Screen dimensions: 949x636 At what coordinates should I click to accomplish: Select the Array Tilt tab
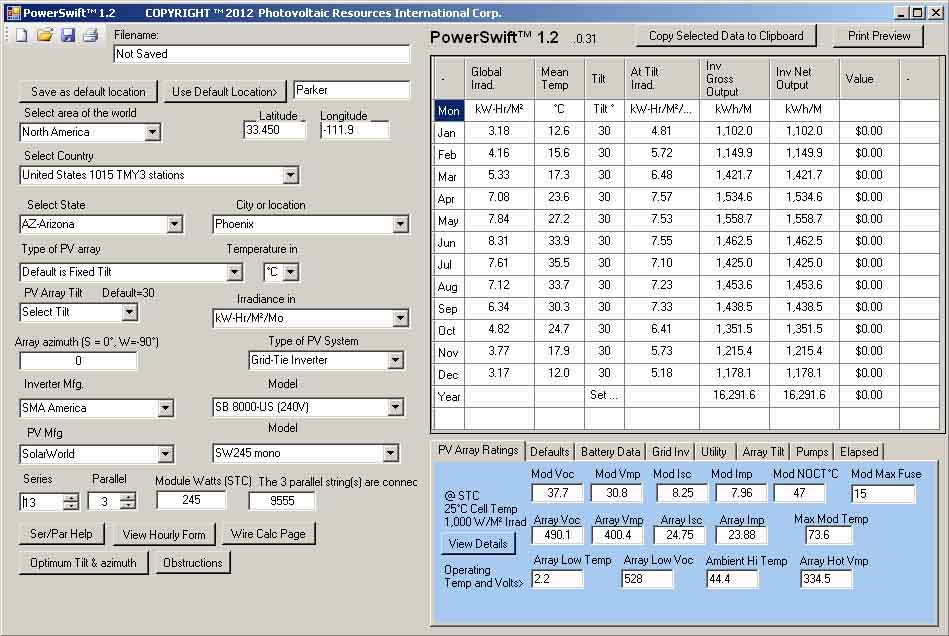coord(763,451)
